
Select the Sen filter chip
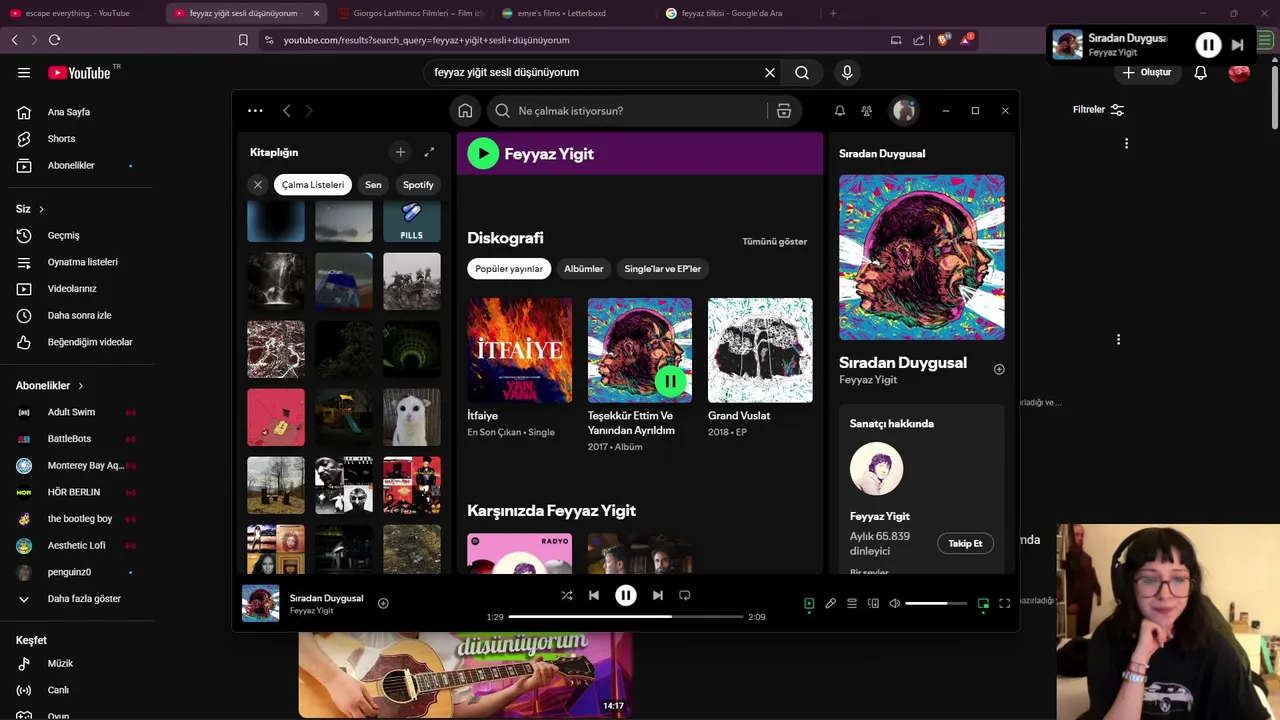pos(373,185)
